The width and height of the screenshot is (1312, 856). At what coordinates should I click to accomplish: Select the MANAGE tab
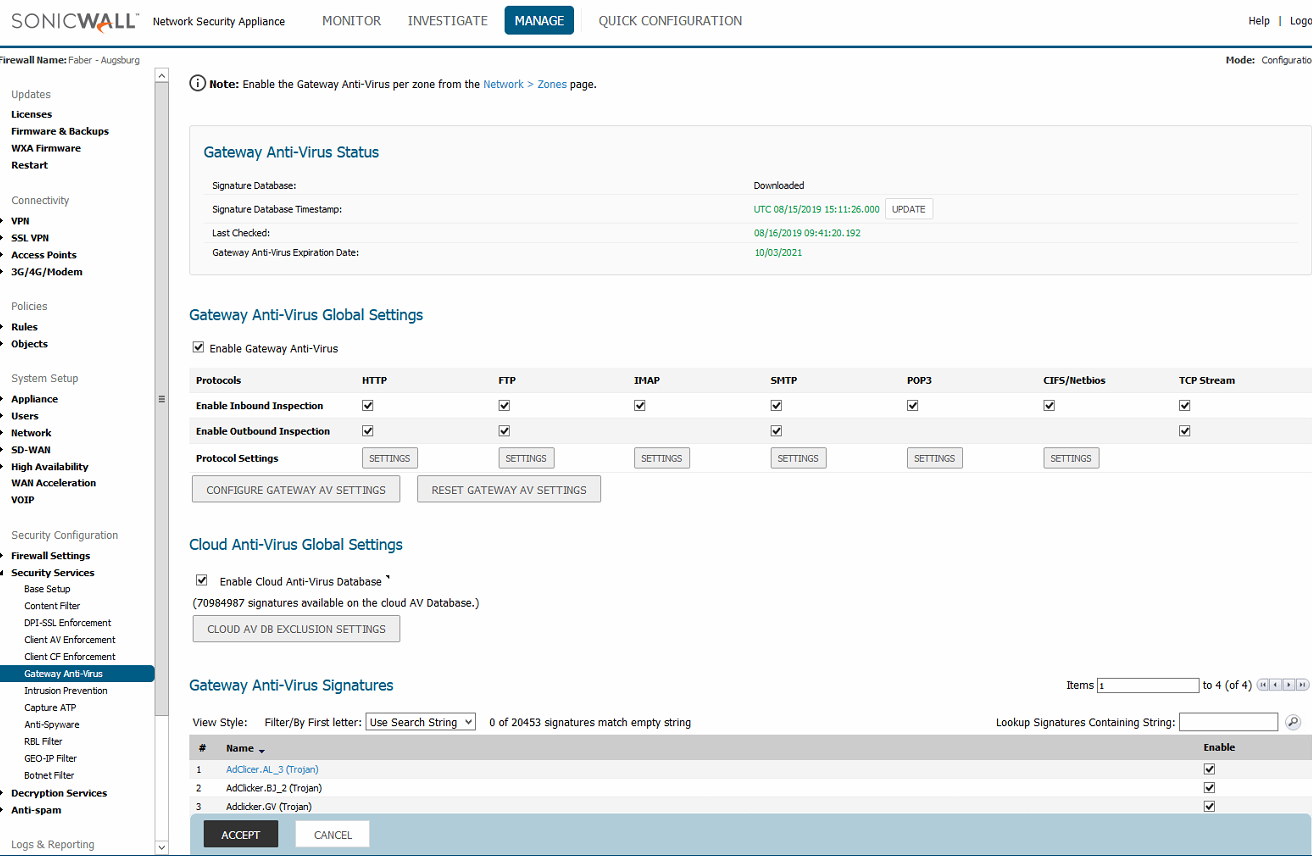[x=539, y=21]
